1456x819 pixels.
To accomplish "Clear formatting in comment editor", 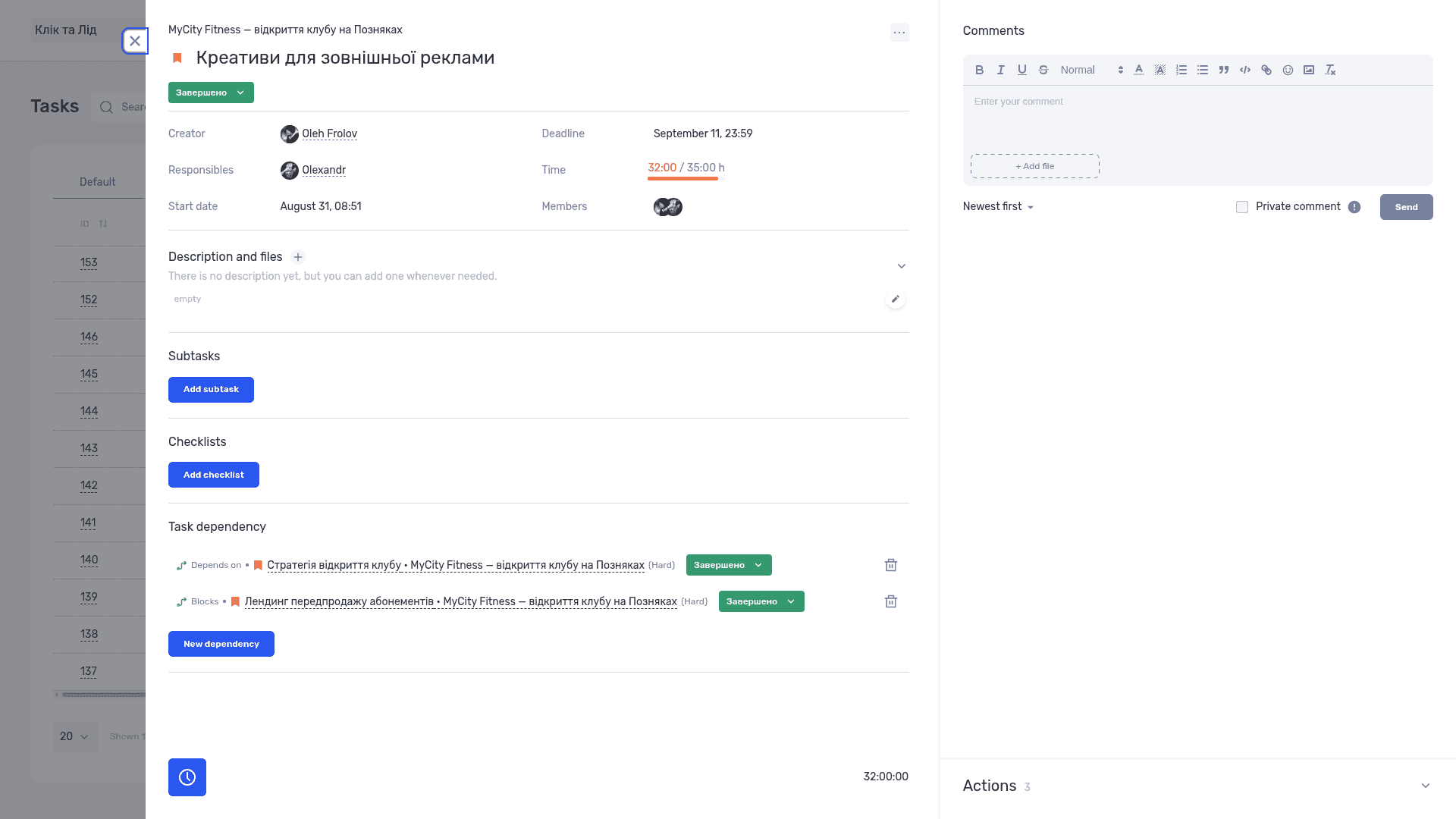I will 1329,70.
